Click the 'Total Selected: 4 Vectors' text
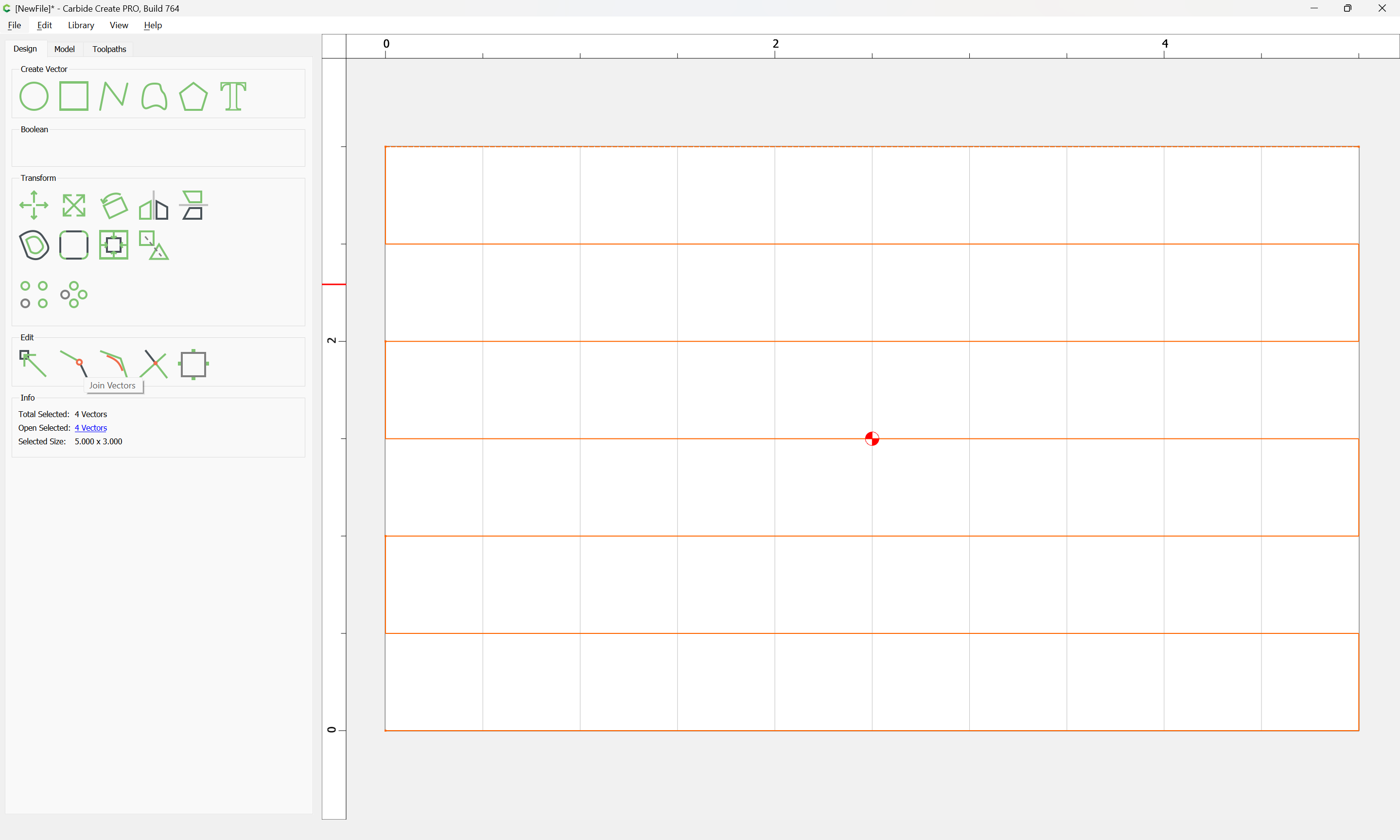 tap(62, 414)
